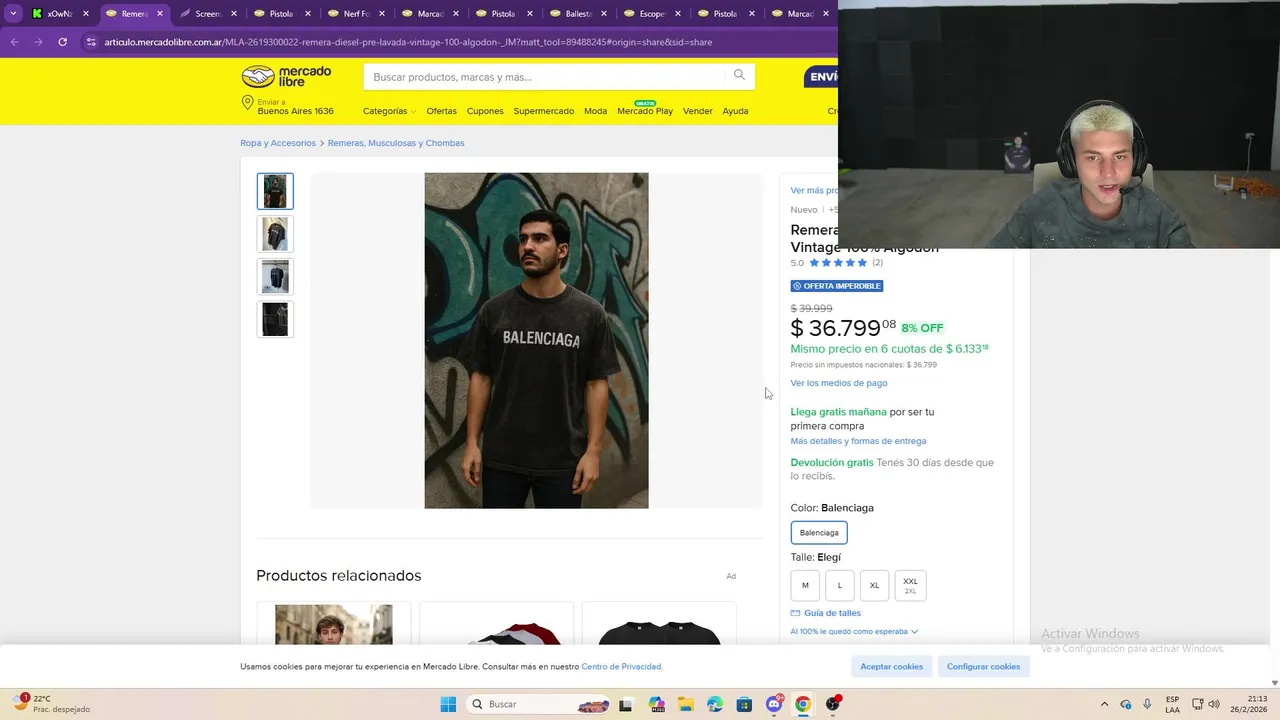This screenshot has width=1280, height=720.
Task: Select size L
Action: [840, 585]
